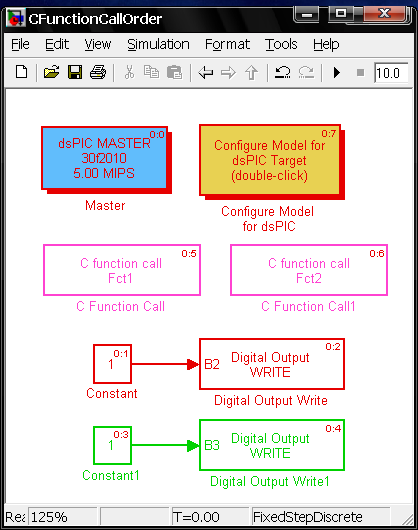This screenshot has width=418, height=530.
Task: Select the green Constant1 block
Action: [112, 445]
